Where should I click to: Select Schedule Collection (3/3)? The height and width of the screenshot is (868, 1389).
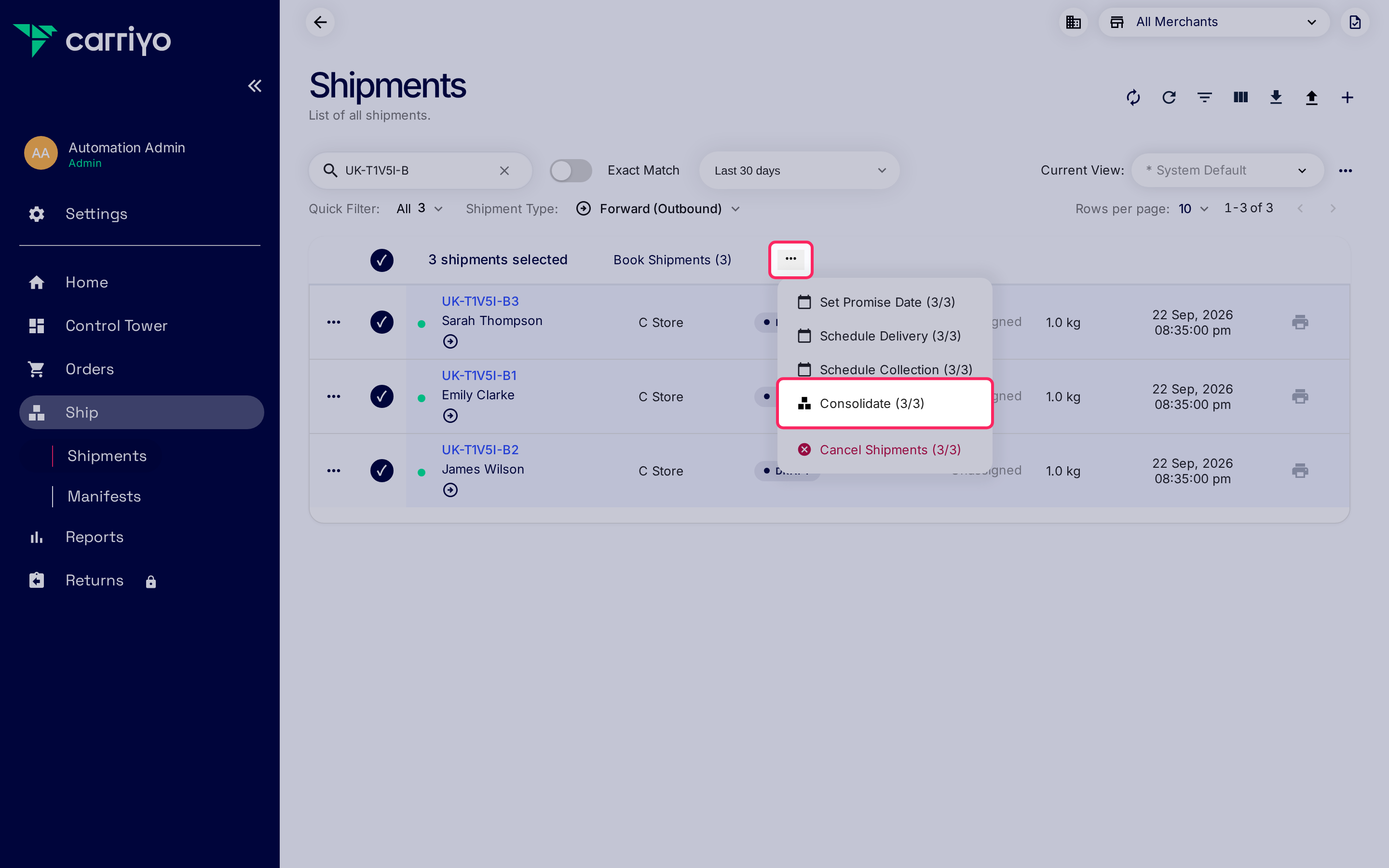885,369
